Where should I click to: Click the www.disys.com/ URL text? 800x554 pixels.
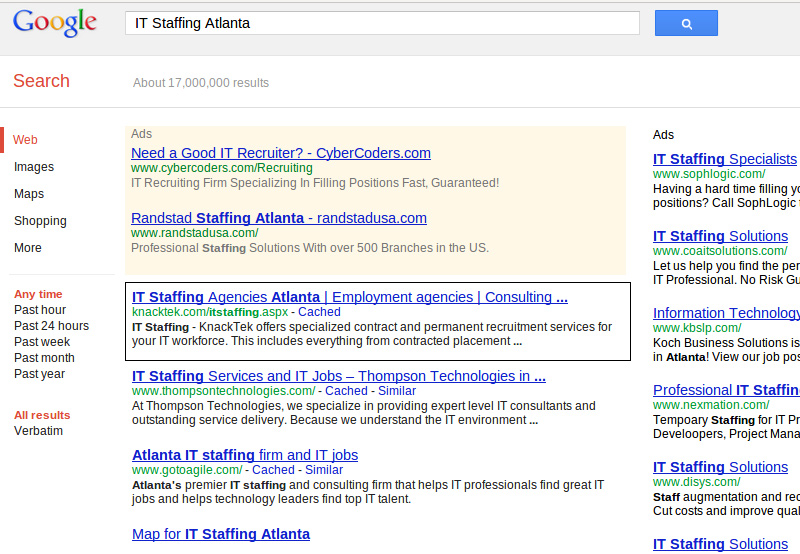696,482
